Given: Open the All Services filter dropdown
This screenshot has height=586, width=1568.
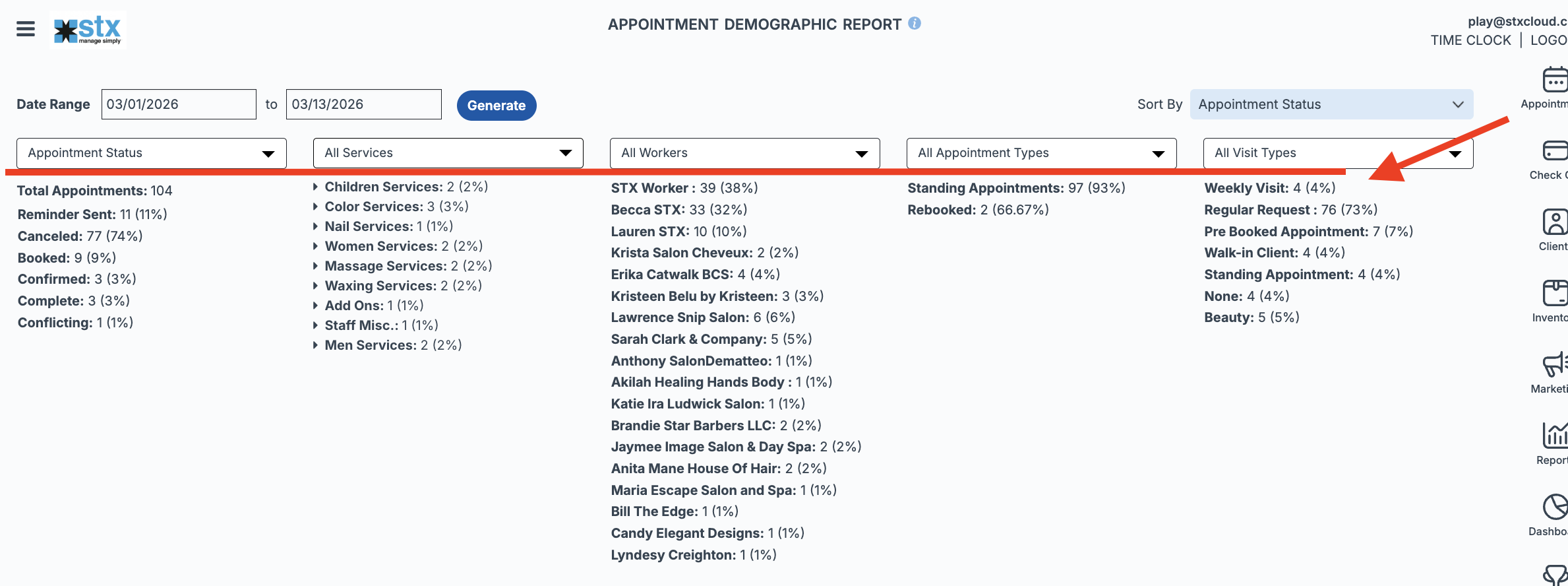Looking at the screenshot, I should [x=448, y=153].
